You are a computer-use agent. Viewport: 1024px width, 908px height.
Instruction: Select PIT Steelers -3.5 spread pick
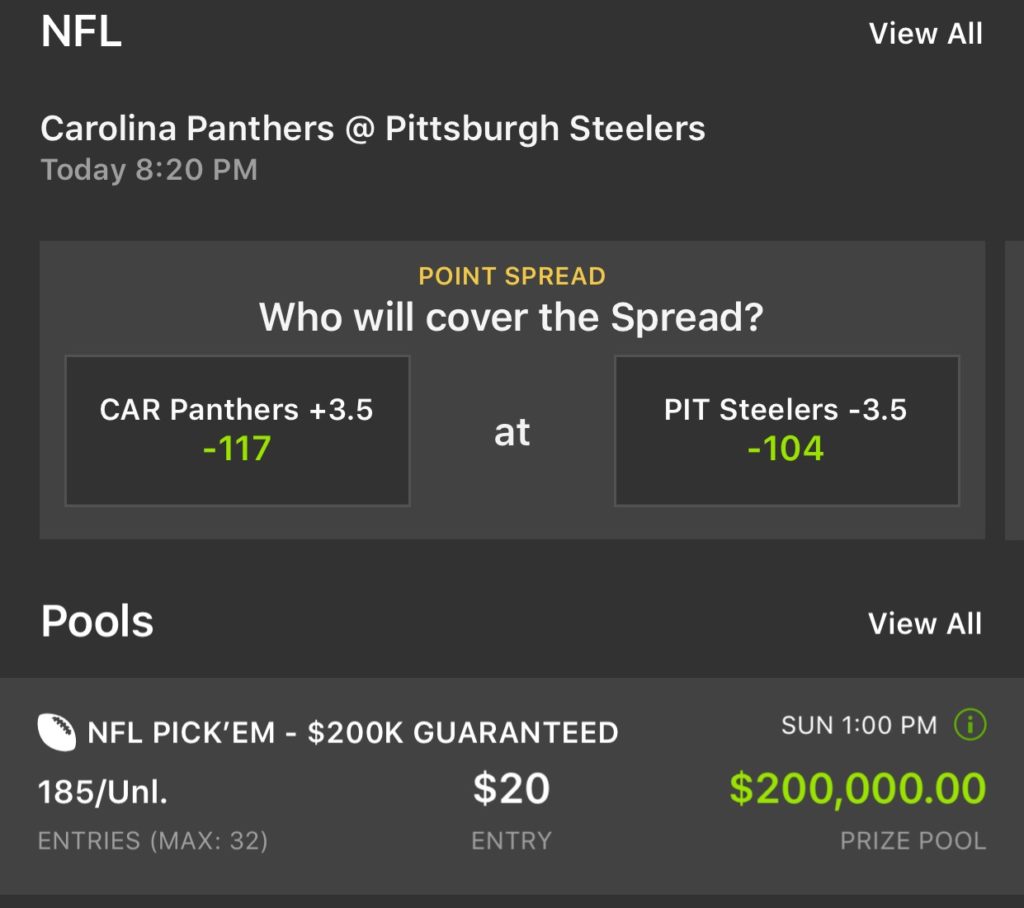click(x=787, y=430)
